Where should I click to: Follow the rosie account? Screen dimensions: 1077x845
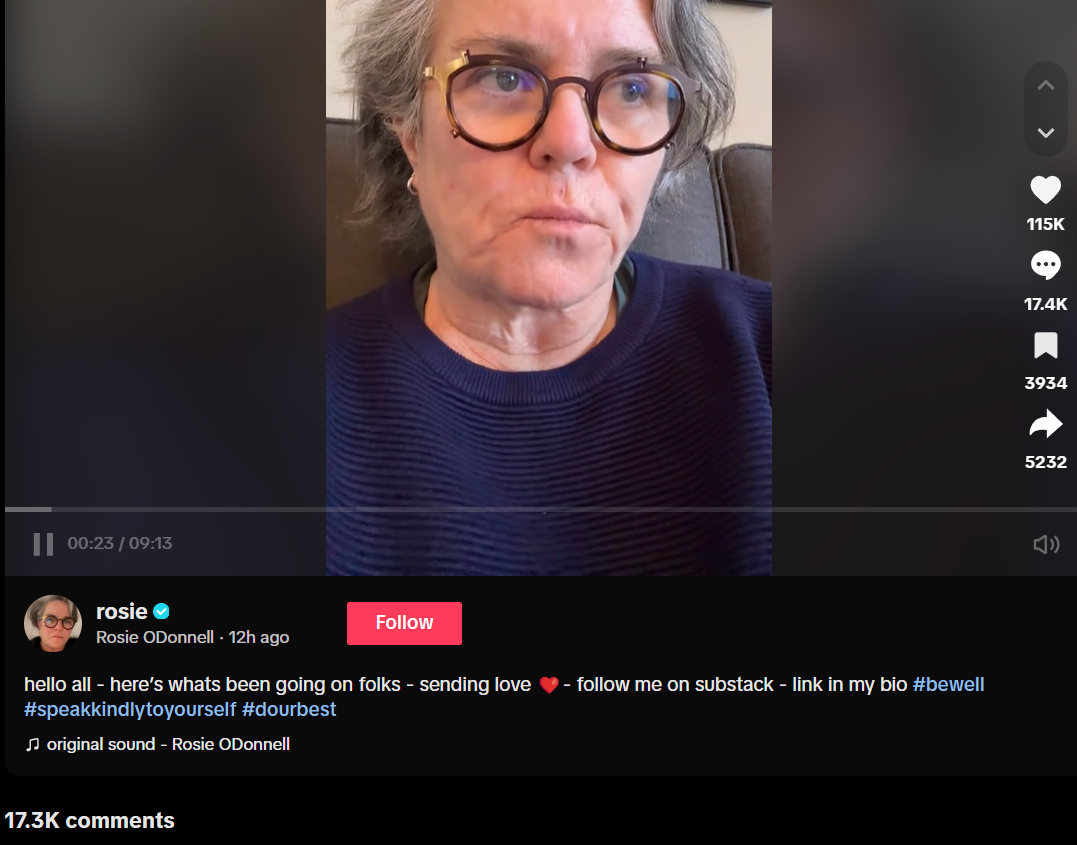[404, 623]
